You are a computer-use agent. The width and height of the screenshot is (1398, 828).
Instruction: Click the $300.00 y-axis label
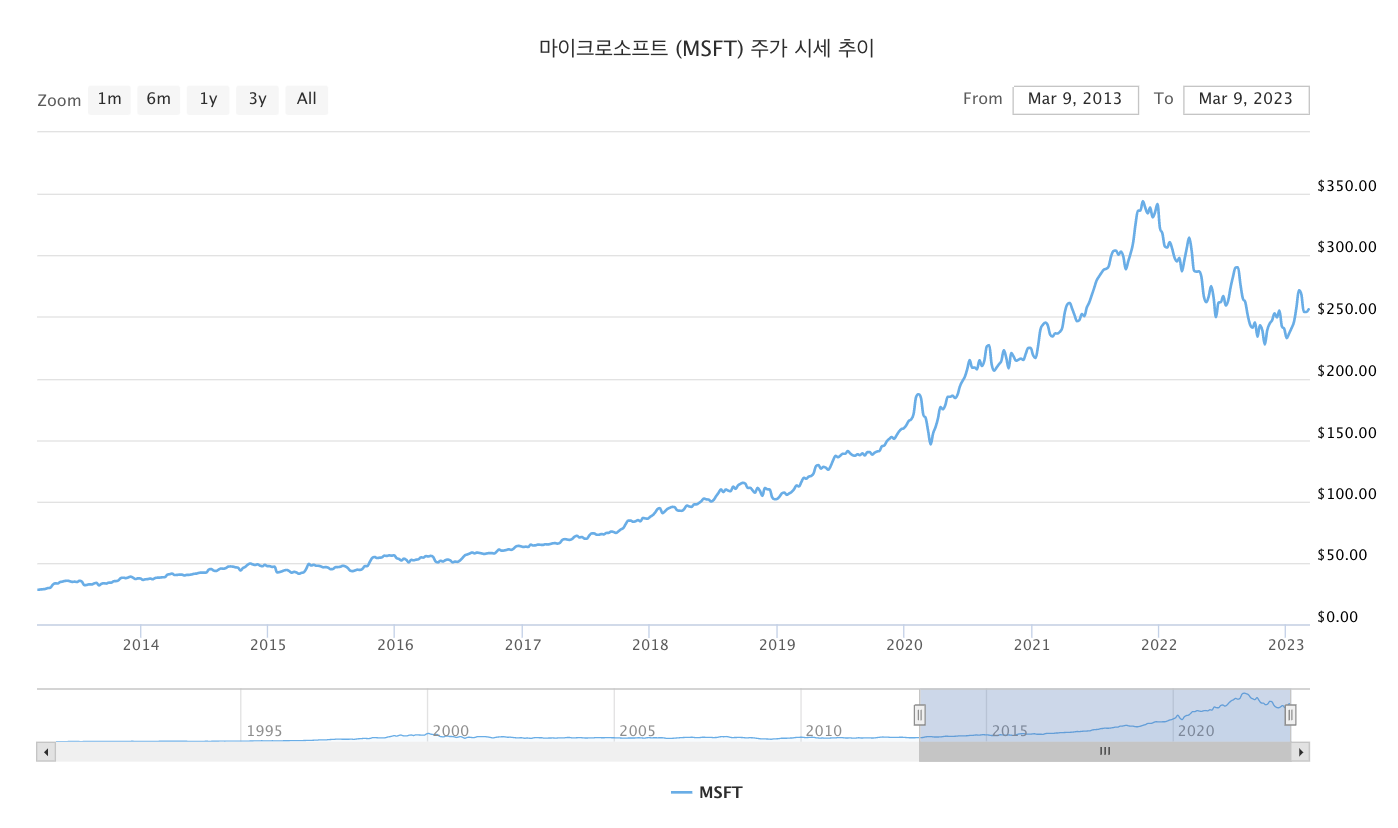tap(1347, 248)
